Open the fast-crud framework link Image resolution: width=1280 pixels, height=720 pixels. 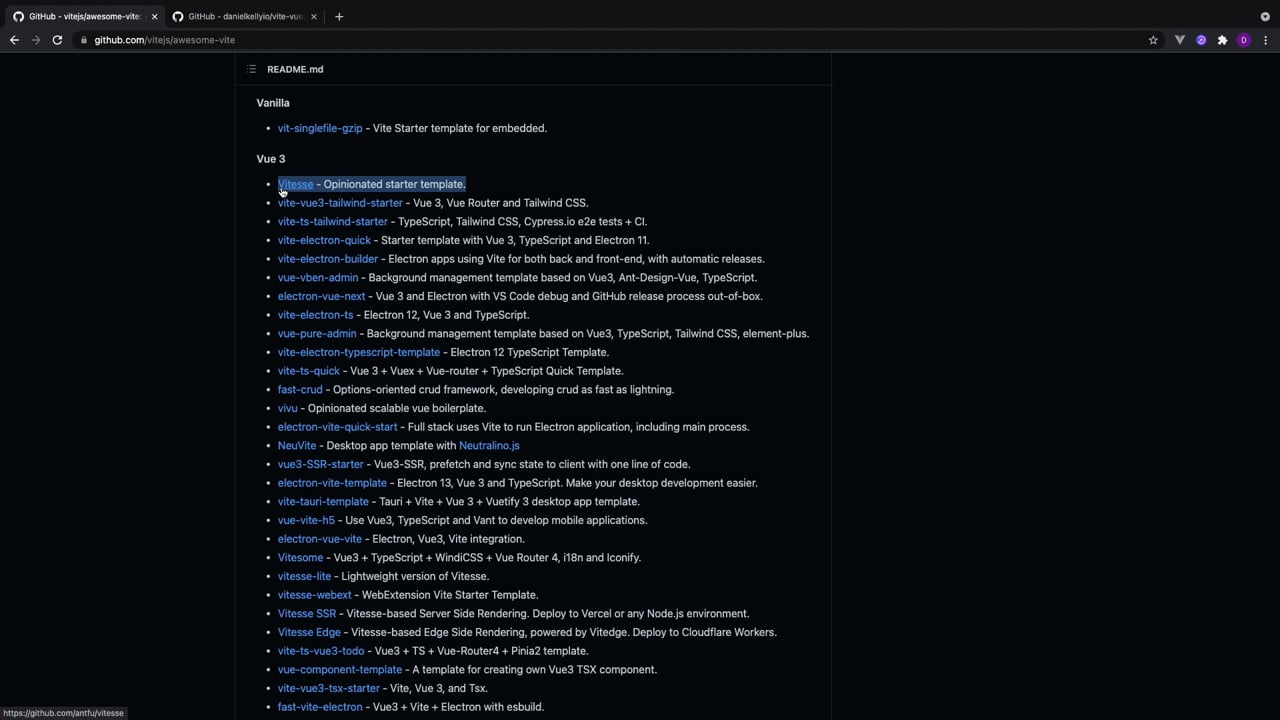coord(300,390)
